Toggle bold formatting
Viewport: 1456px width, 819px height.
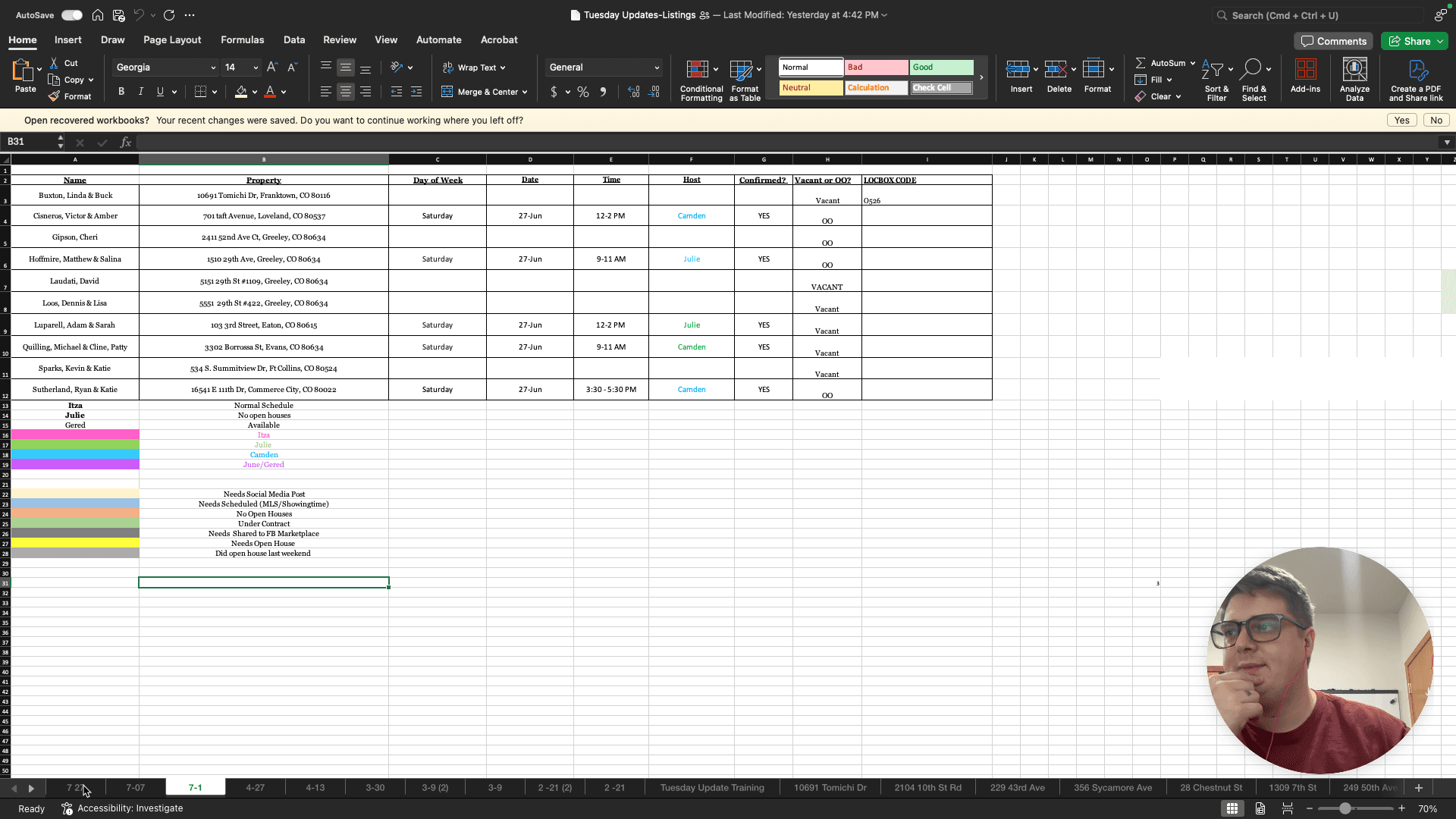(121, 92)
